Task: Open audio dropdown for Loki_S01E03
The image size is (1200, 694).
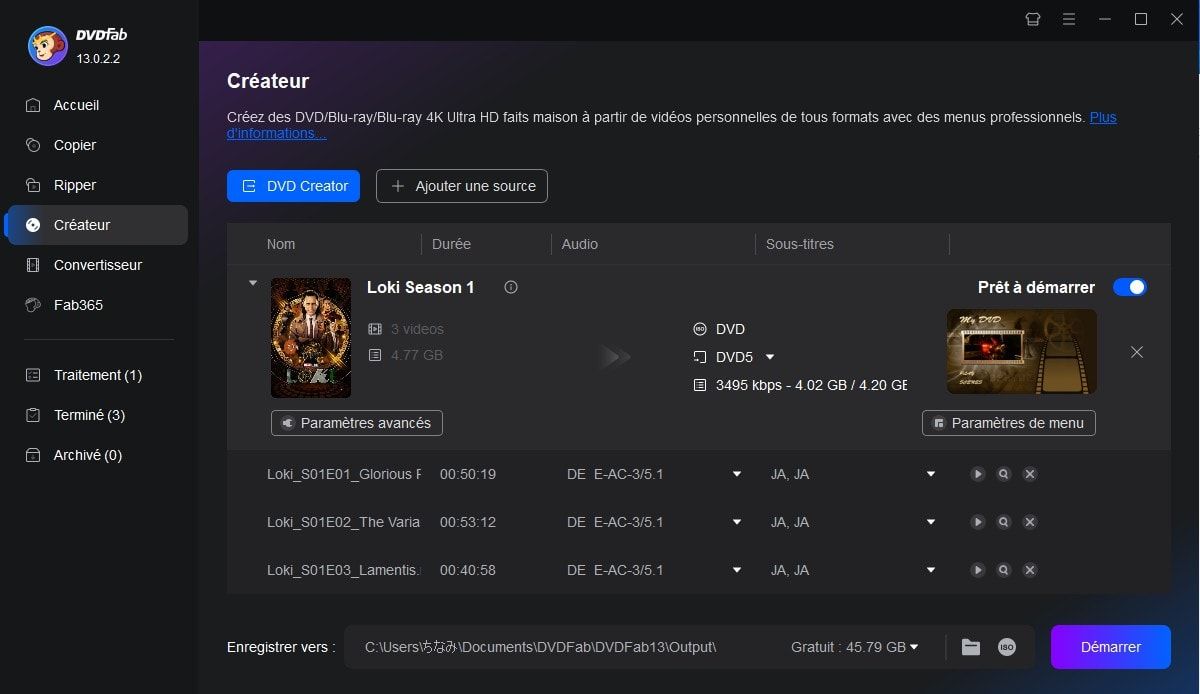Action: tap(737, 570)
